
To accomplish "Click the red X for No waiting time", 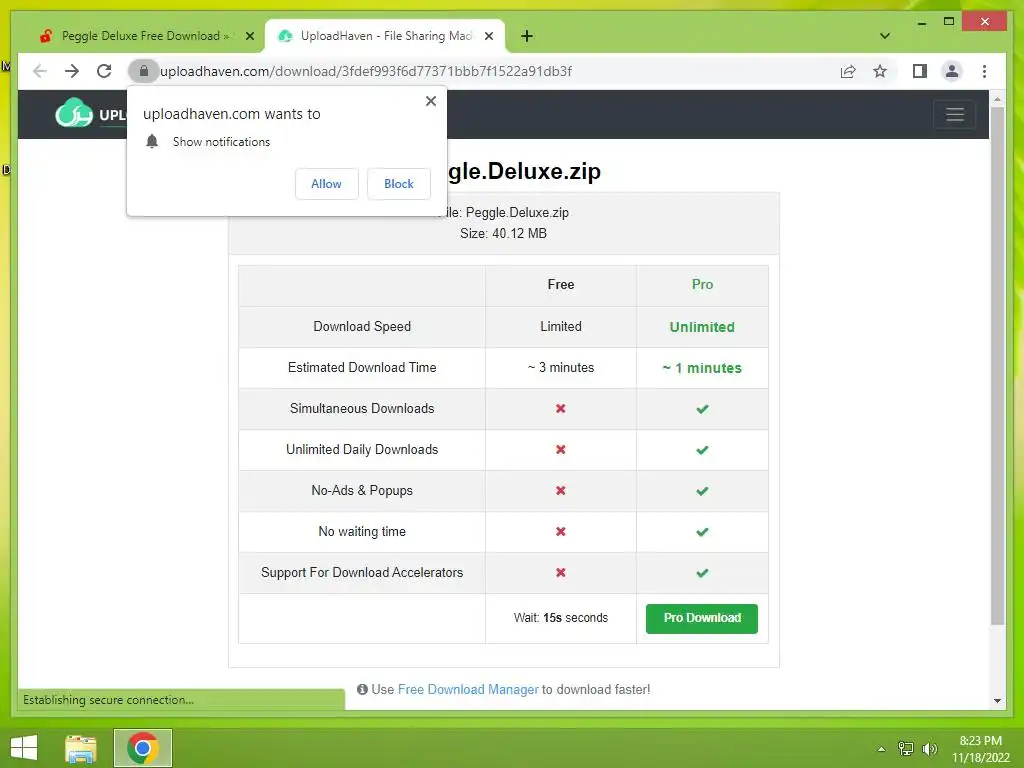I will coord(560,532).
